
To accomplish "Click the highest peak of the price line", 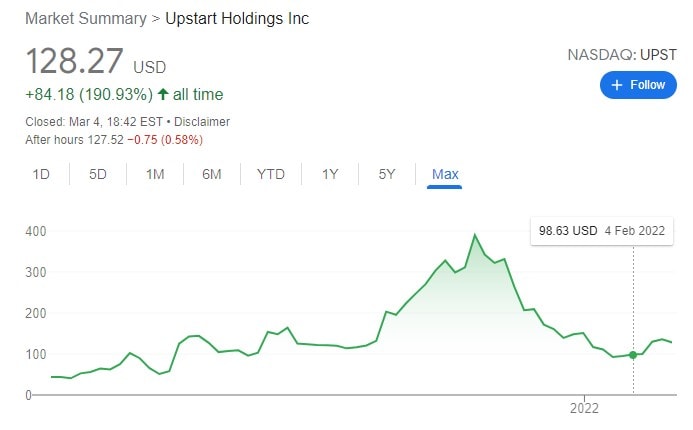I will (475, 235).
